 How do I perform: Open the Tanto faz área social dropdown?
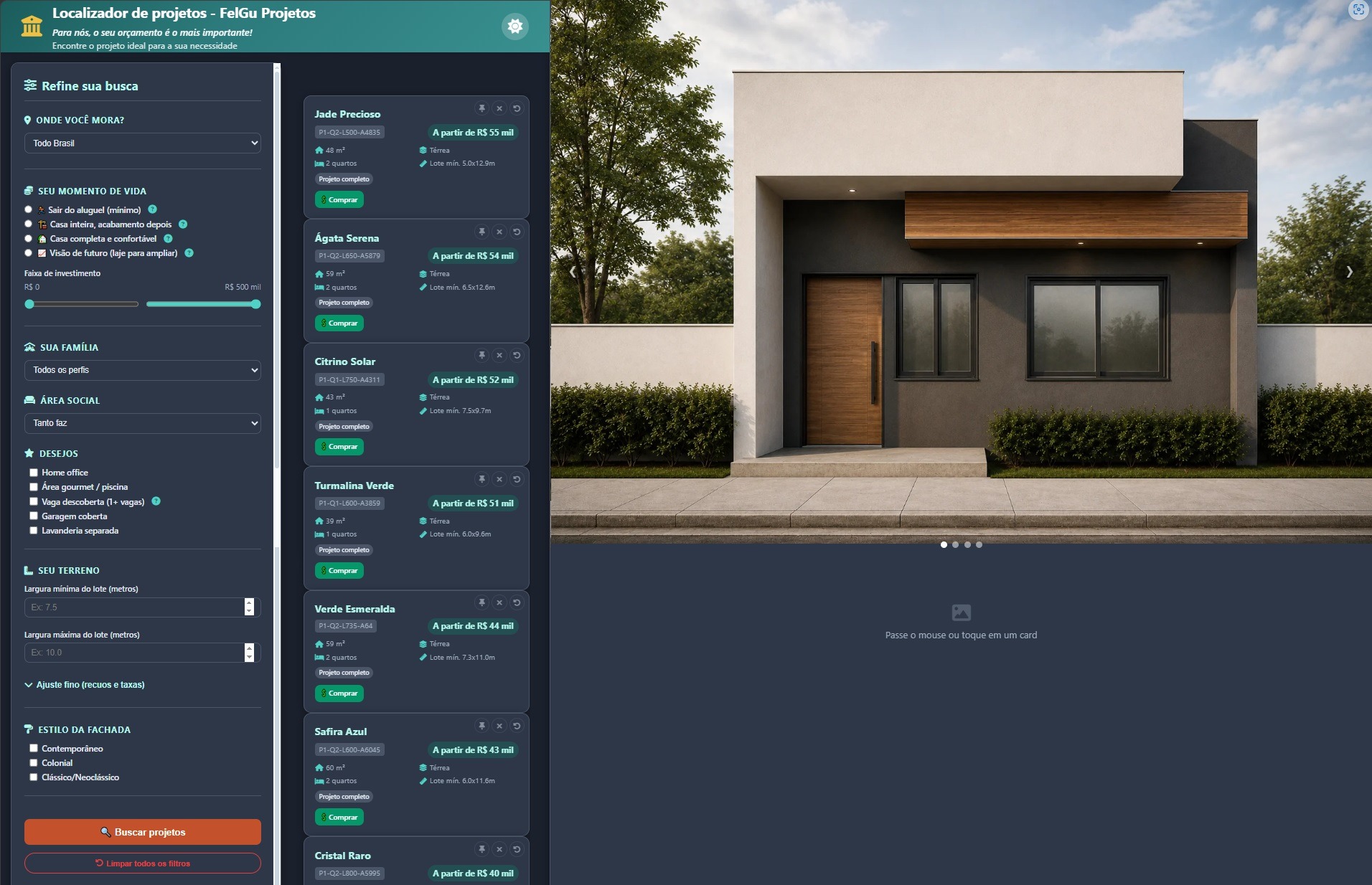pos(143,423)
